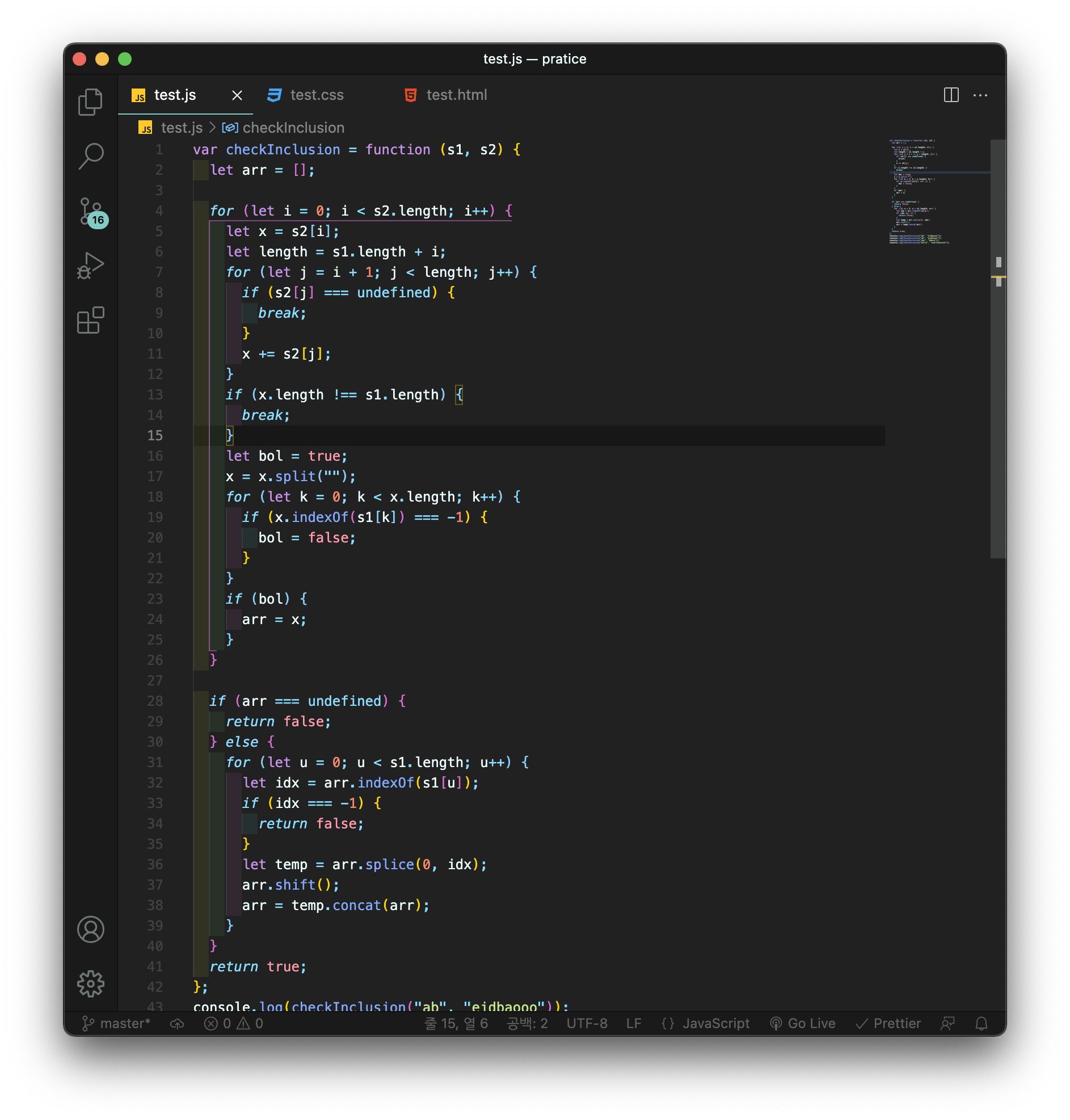This screenshot has height=1120, width=1070.
Task: Click 'else' keyword on line 30
Action: point(242,742)
